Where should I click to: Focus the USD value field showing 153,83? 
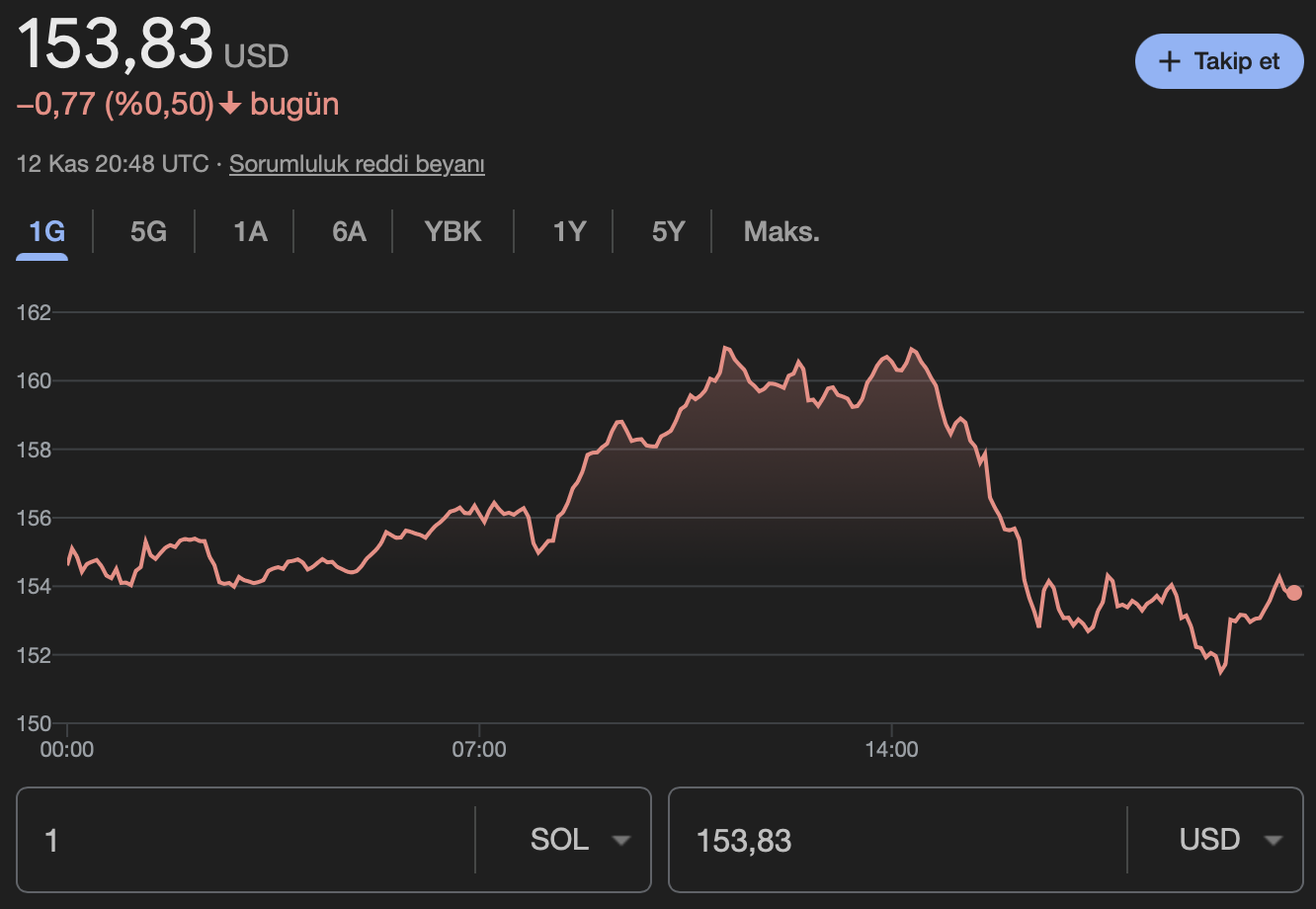[897, 840]
